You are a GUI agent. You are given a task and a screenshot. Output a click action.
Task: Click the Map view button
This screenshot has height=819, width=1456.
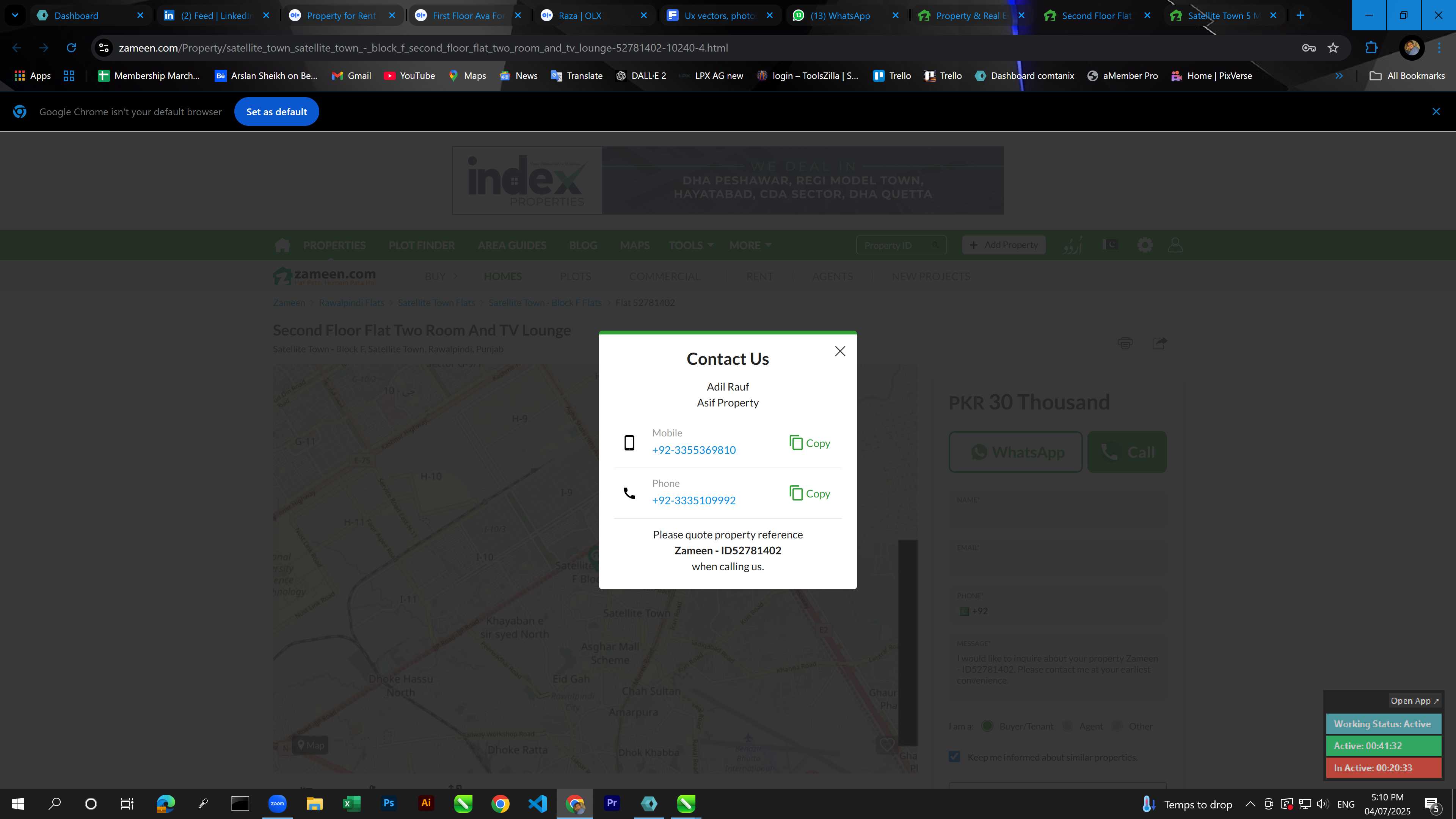(x=310, y=745)
